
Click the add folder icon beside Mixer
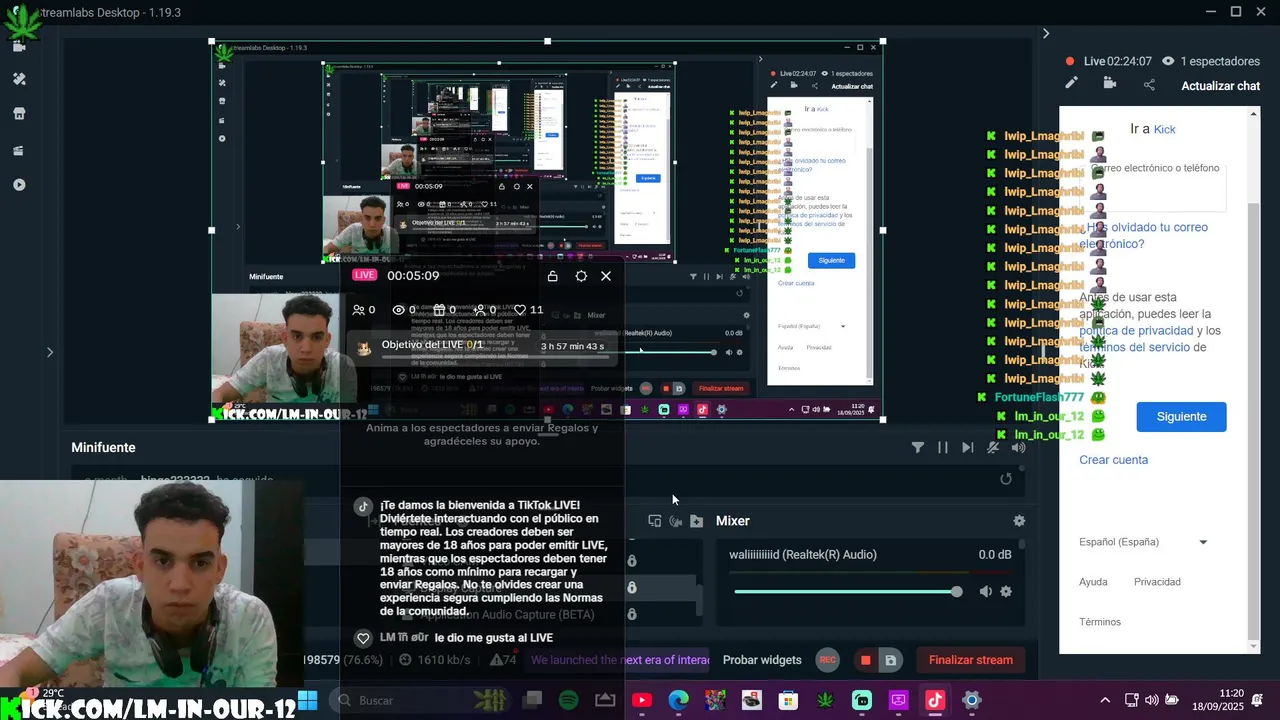pyautogui.click(x=697, y=521)
